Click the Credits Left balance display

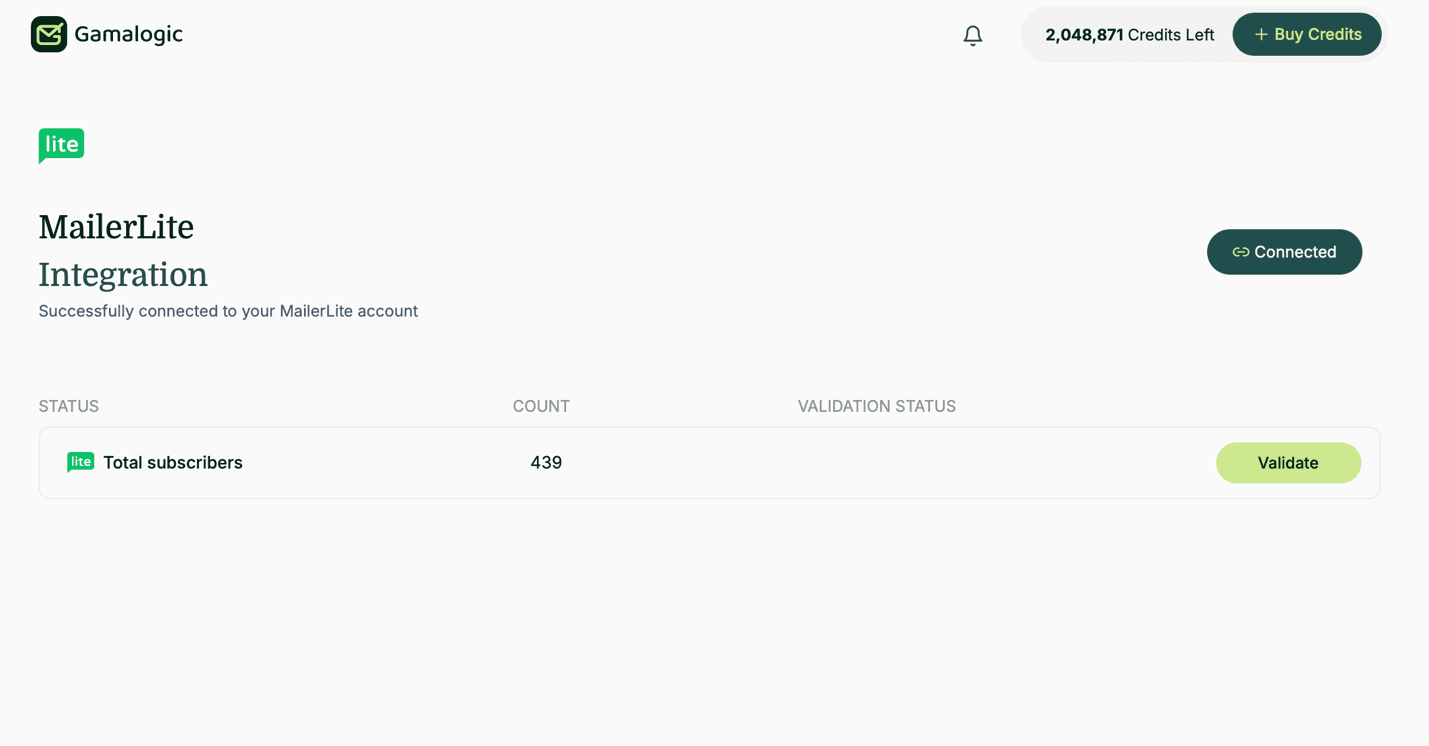[x=1129, y=33]
